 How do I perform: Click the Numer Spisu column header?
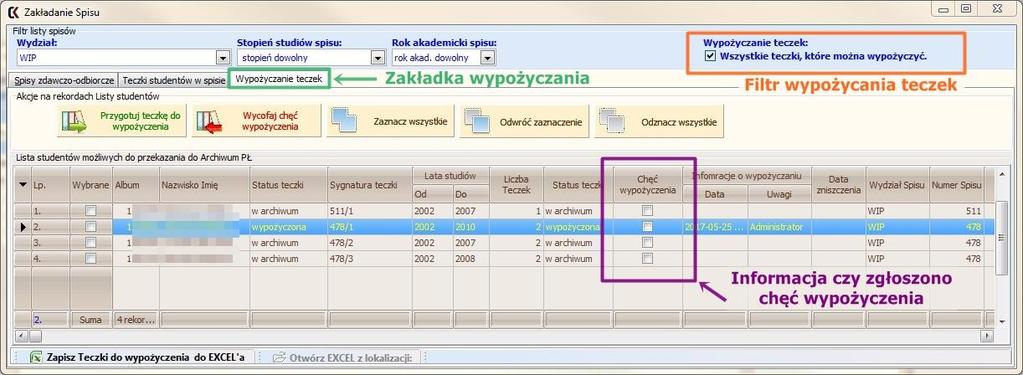pyautogui.click(x=956, y=185)
